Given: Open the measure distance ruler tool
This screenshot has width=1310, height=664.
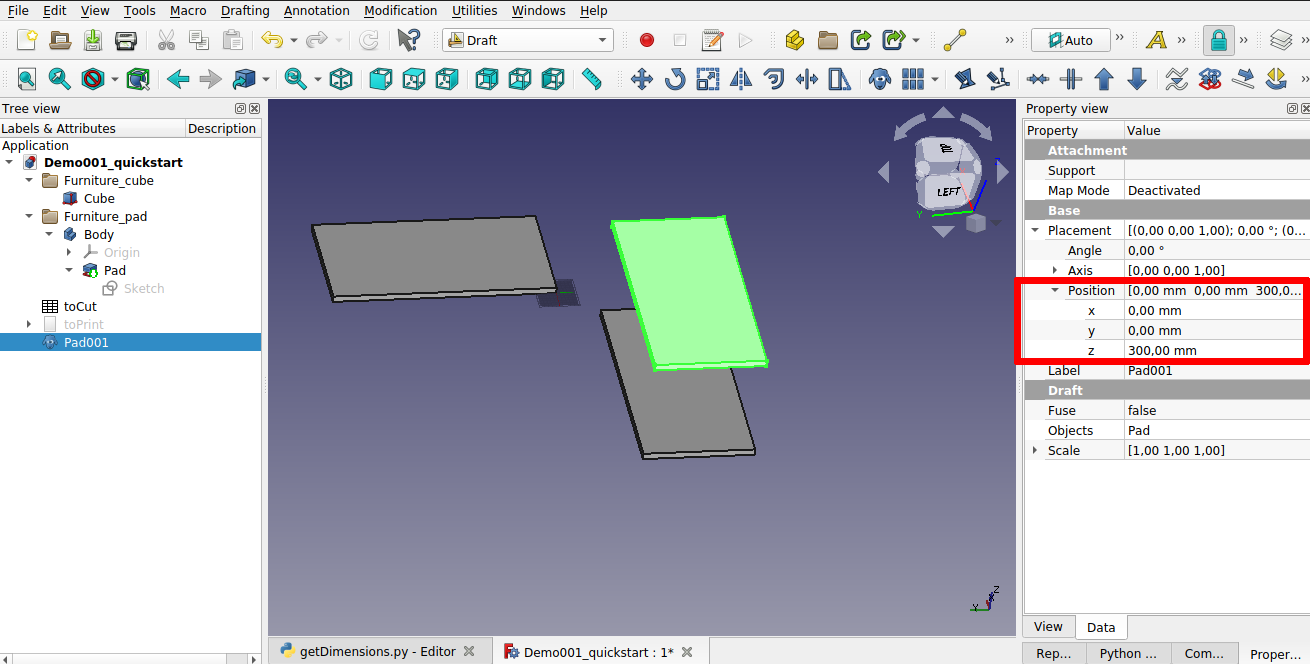Looking at the screenshot, I should click(x=591, y=79).
